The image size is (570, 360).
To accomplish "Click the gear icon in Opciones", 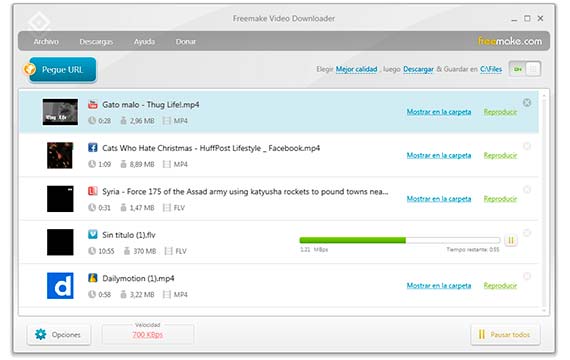I will (41, 334).
